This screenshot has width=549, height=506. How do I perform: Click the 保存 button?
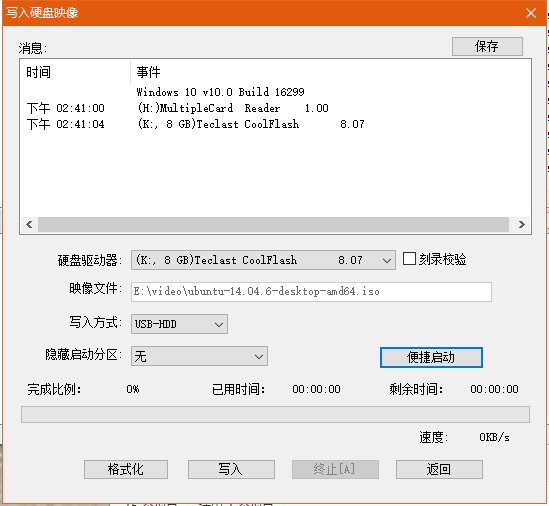[487, 46]
